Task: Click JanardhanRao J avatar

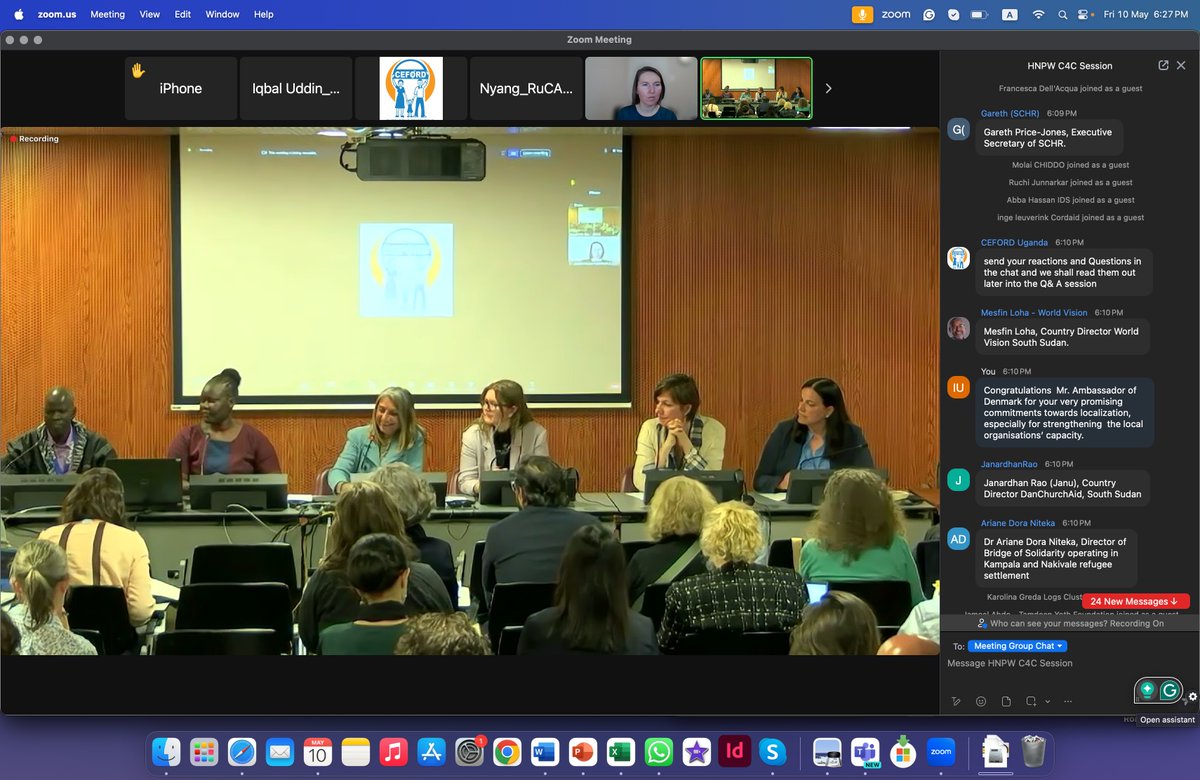Action: 958,480
